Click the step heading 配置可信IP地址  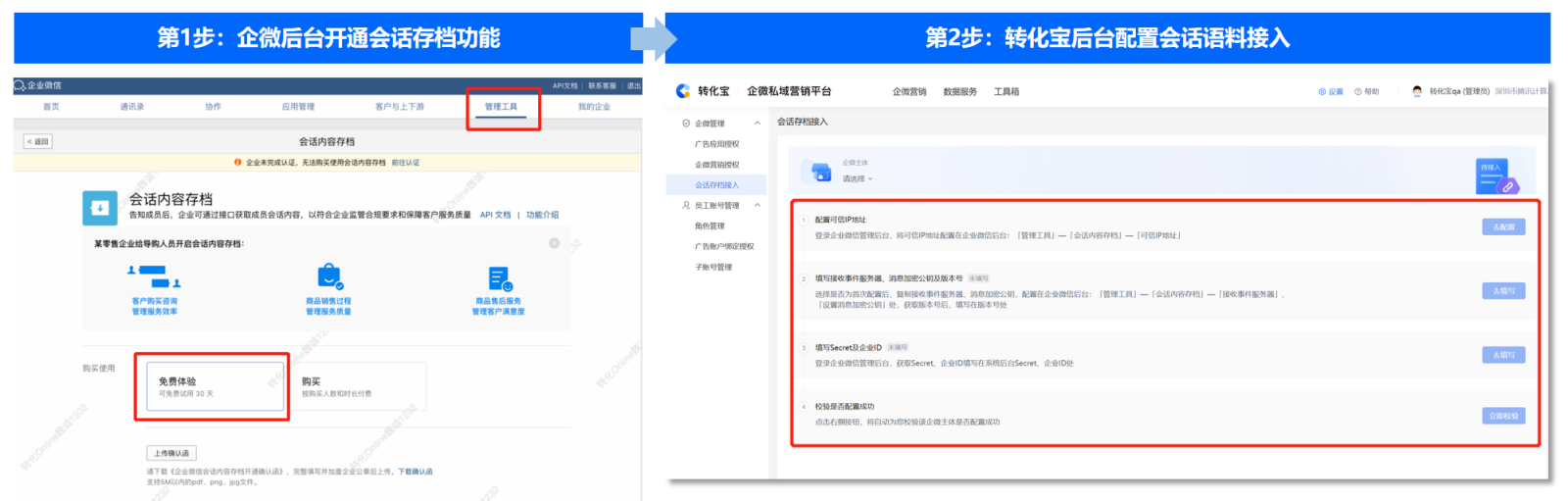(841, 220)
